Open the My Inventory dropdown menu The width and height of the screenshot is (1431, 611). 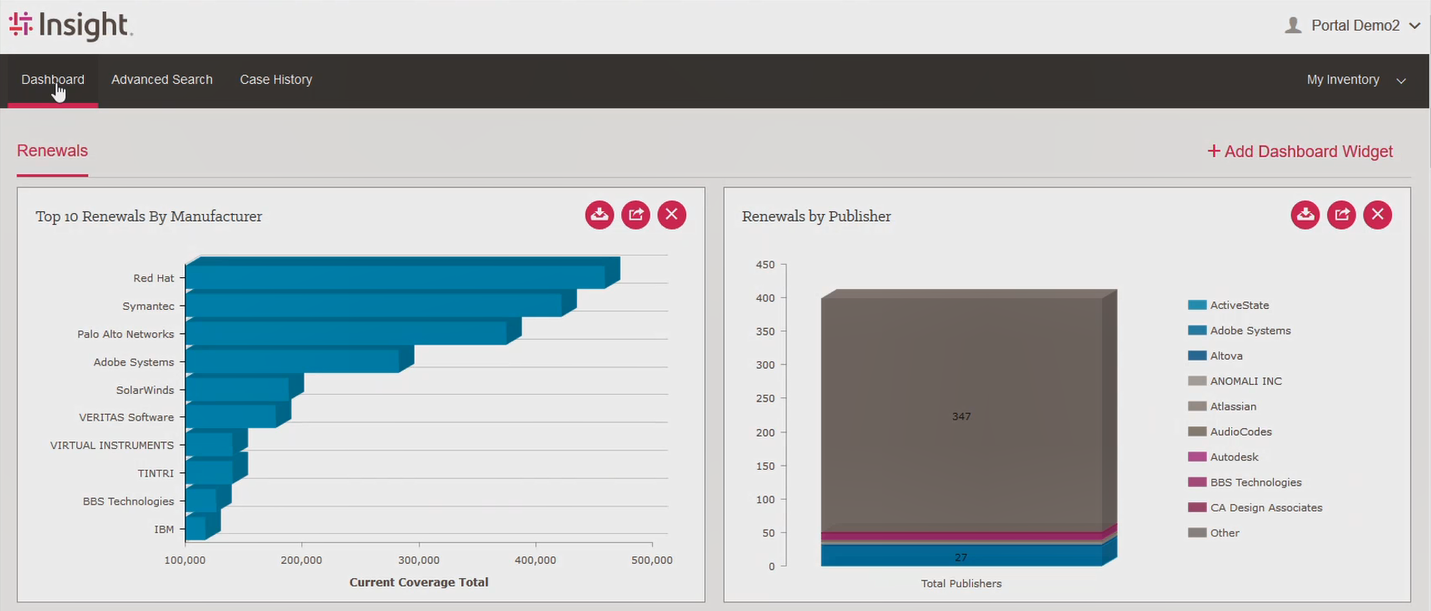(1355, 80)
